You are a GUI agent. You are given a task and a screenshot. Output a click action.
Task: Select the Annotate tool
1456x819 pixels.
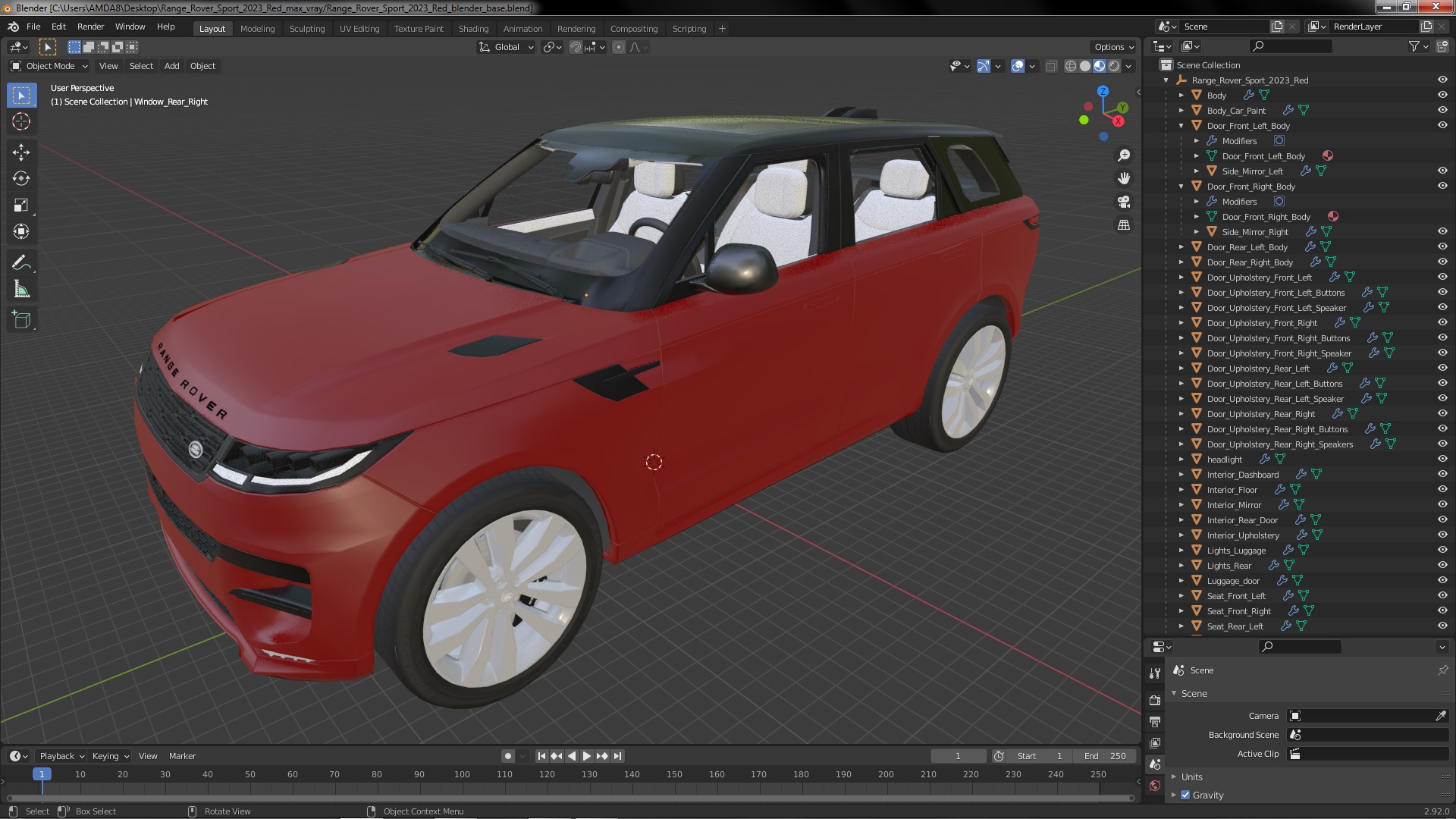[21, 263]
